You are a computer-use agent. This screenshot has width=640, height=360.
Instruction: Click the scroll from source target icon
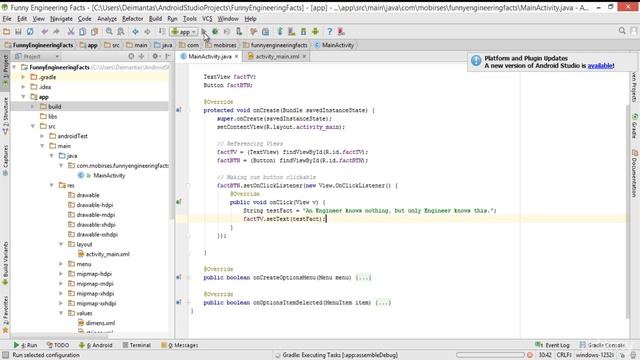131,56
